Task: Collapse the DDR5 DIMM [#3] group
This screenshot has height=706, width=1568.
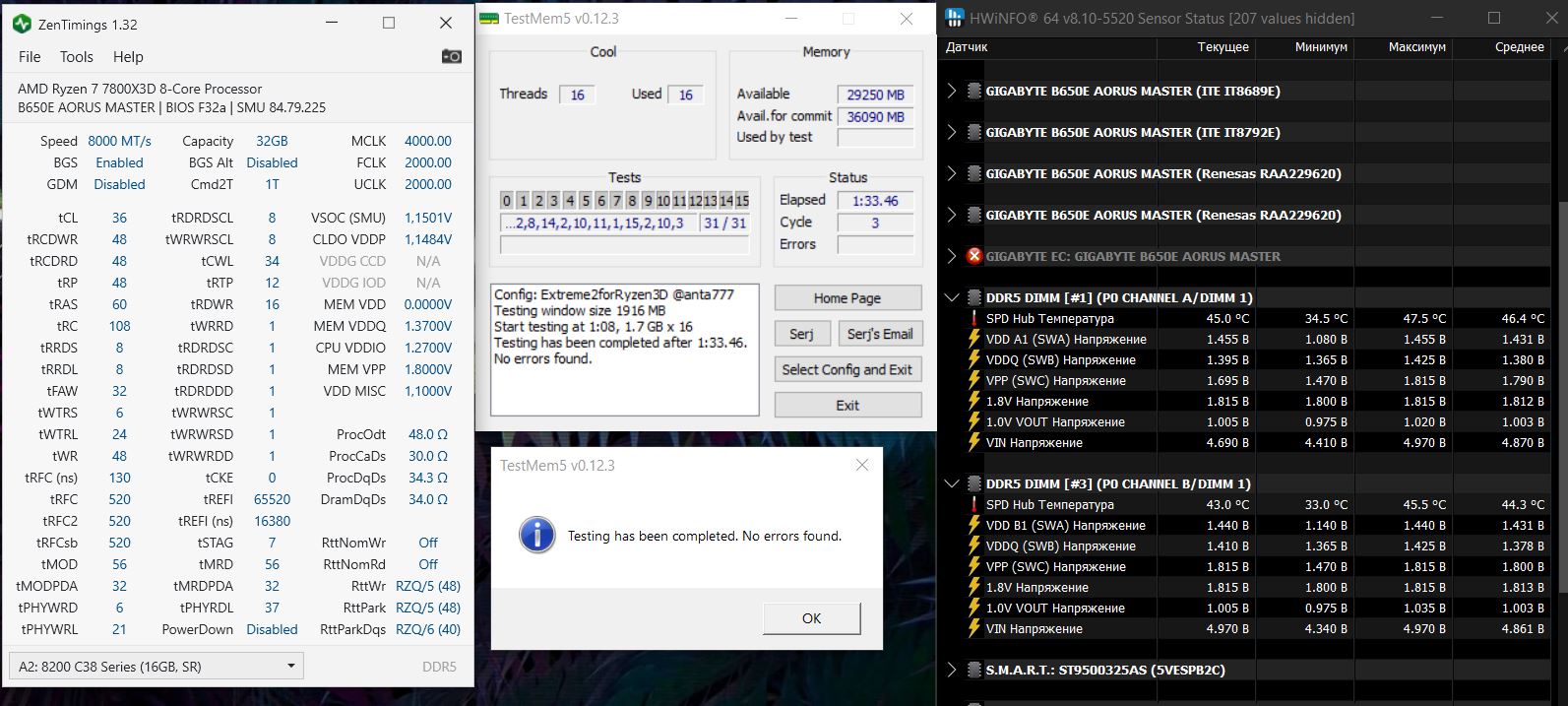Action: 952,483
